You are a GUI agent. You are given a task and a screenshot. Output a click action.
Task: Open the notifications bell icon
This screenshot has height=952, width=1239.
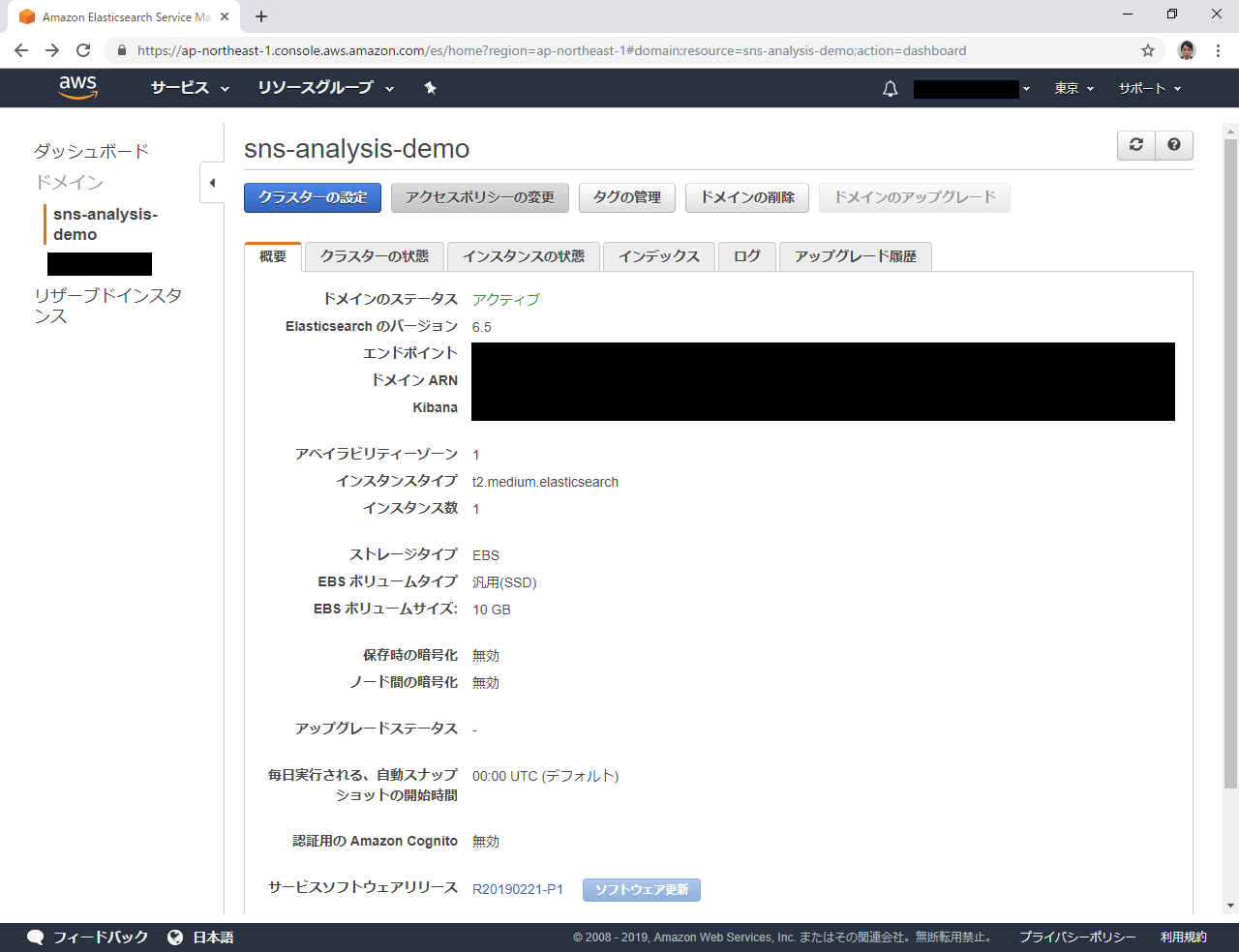[x=890, y=89]
